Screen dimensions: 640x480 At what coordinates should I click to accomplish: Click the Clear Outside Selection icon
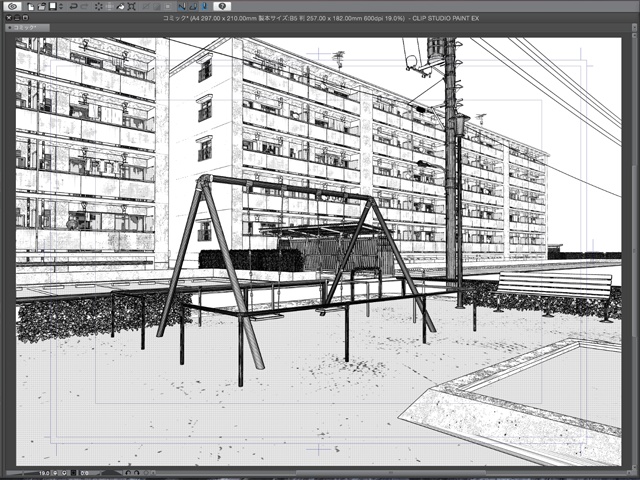(109, 6)
